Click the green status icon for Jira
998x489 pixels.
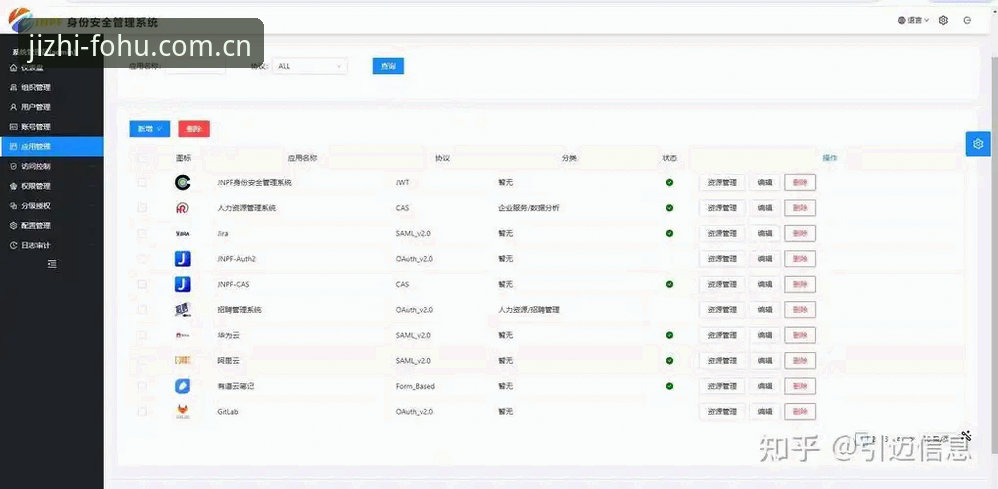[x=670, y=234]
